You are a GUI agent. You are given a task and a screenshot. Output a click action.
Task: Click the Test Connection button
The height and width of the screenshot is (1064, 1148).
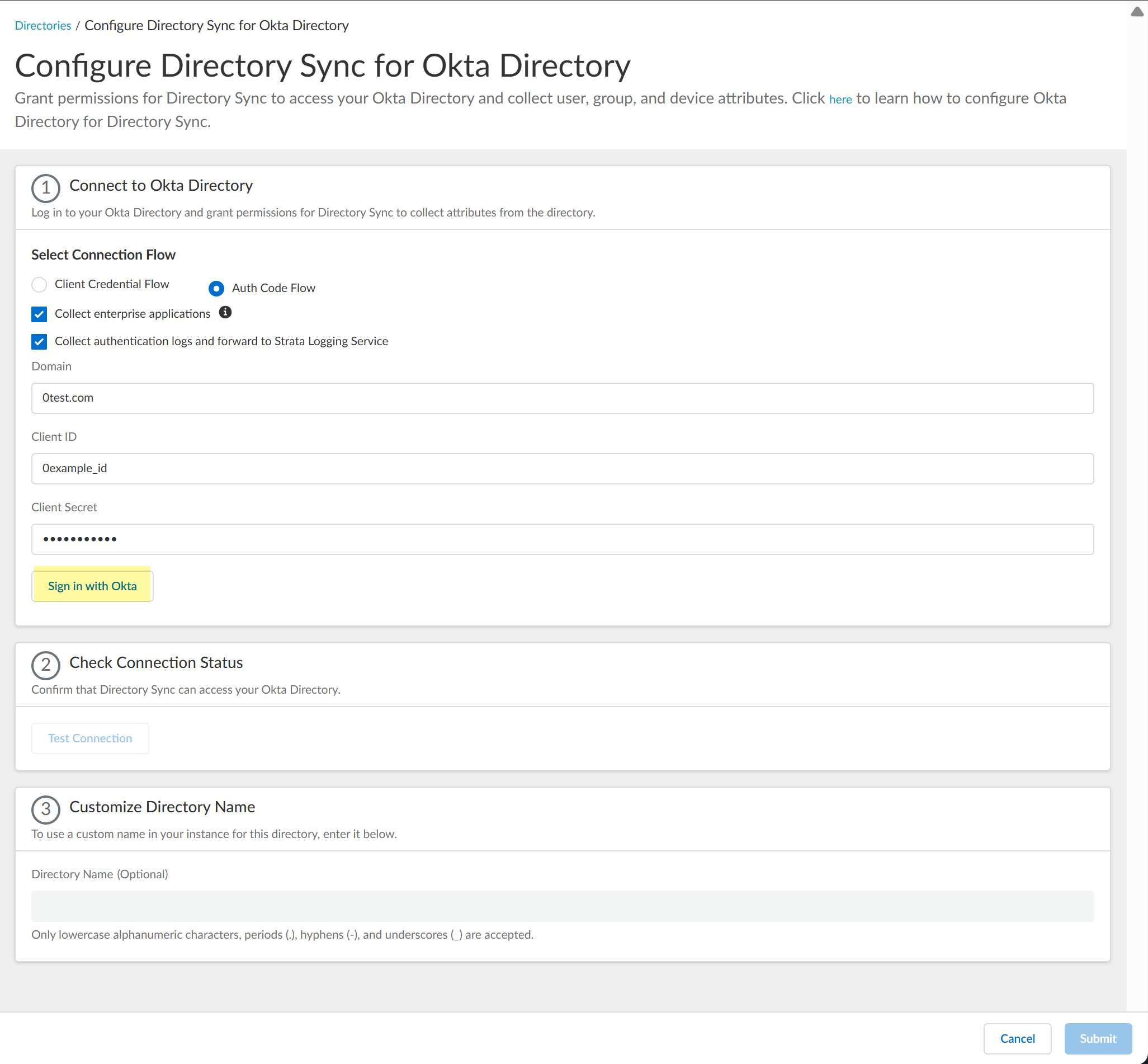click(90, 738)
